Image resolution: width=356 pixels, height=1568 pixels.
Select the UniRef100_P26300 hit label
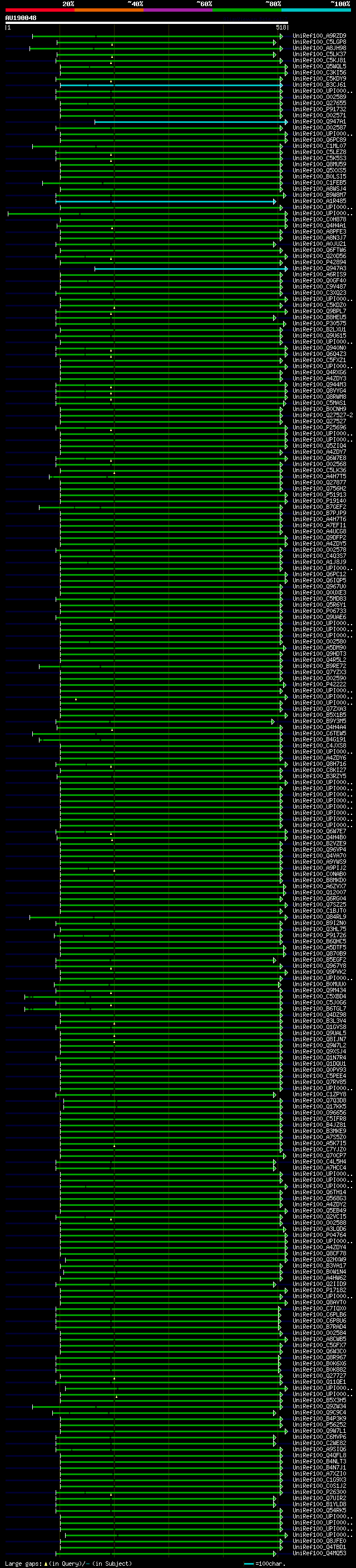coord(319,1492)
